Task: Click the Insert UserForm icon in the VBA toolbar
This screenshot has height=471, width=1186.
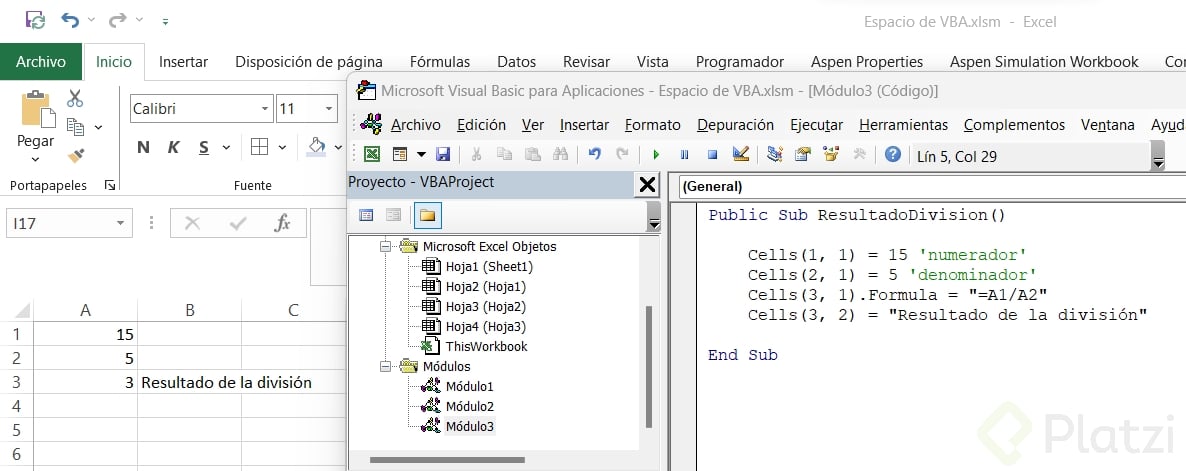Action: [400, 155]
